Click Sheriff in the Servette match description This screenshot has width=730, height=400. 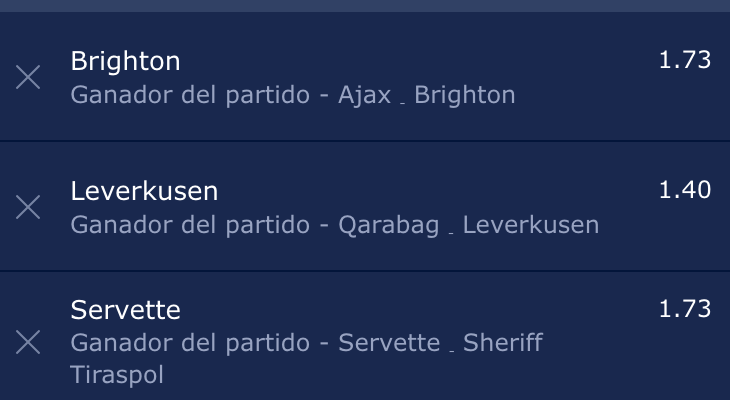point(503,344)
